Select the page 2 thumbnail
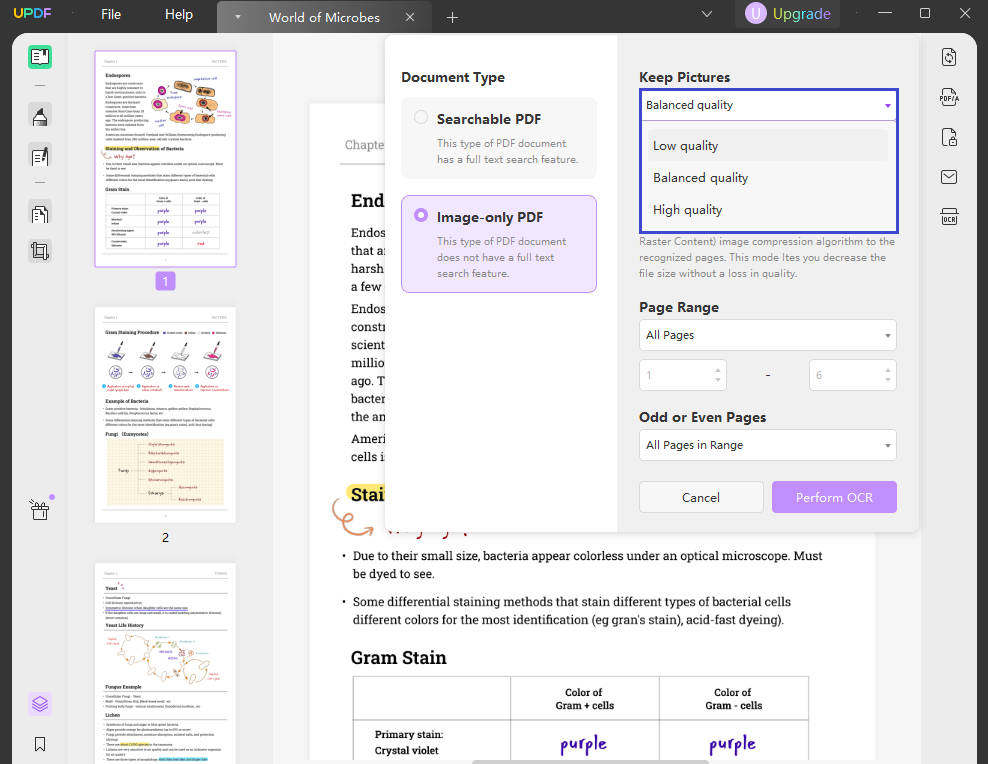 click(165, 415)
